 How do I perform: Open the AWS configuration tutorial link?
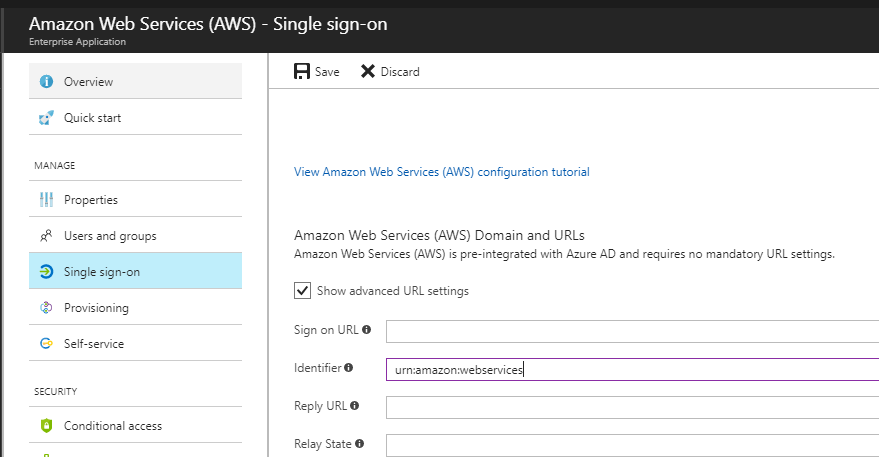tap(442, 172)
